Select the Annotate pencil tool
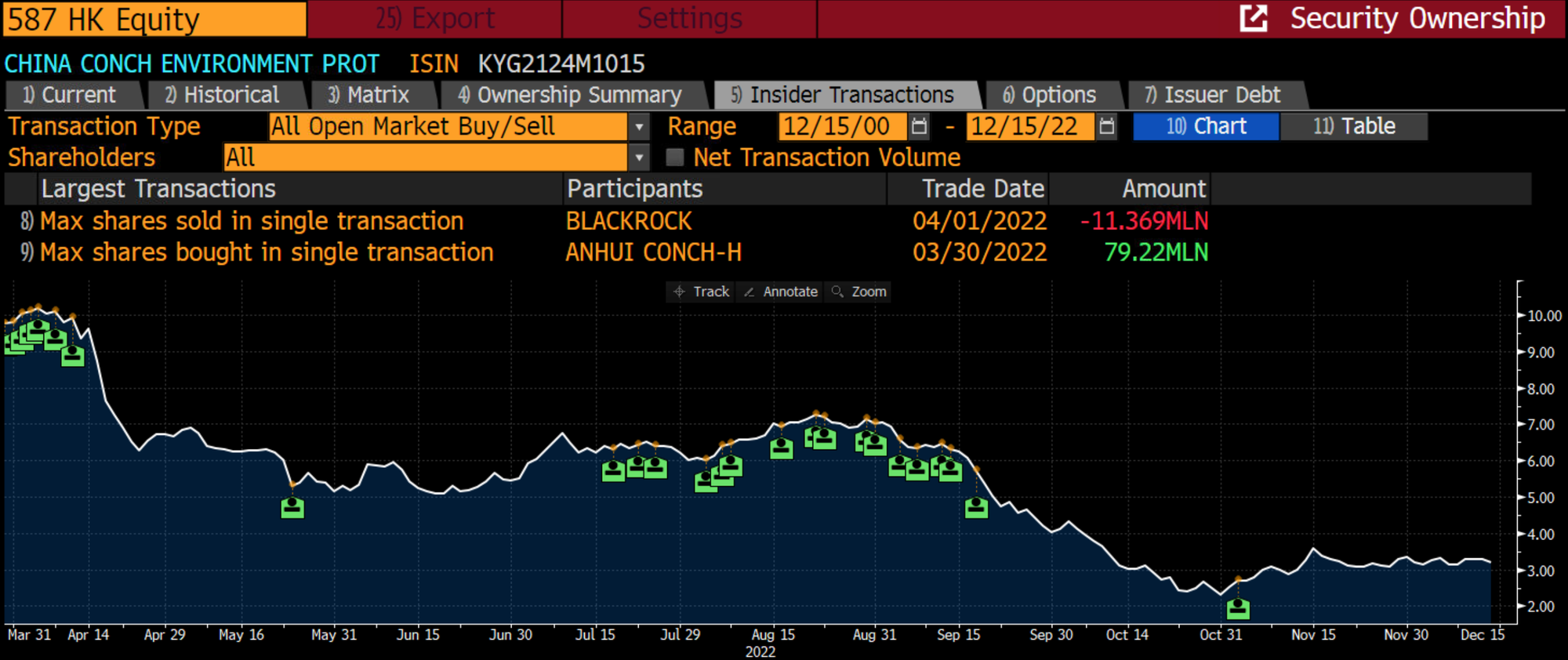Viewport: 1568px width, 660px height. pos(780,292)
